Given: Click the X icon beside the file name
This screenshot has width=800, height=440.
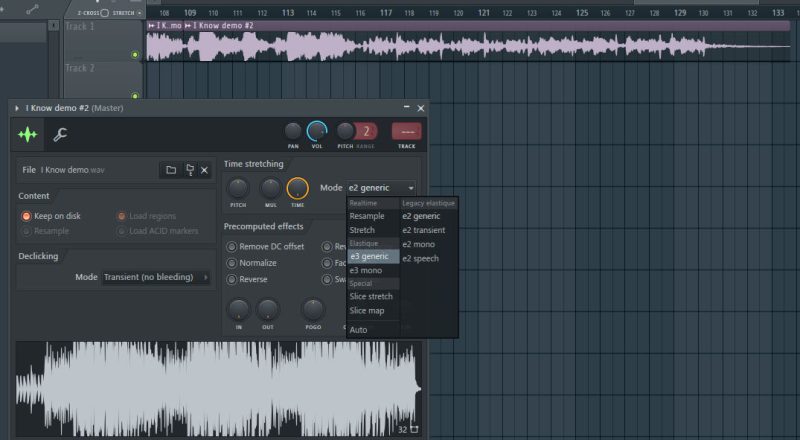Looking at the screenshot, I should coord(204,170).
